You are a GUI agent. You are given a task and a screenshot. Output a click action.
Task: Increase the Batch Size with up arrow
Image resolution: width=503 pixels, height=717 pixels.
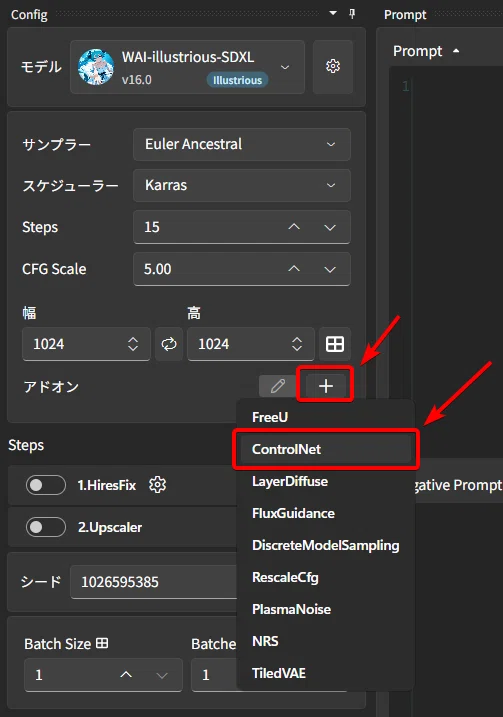pos(126,675)
